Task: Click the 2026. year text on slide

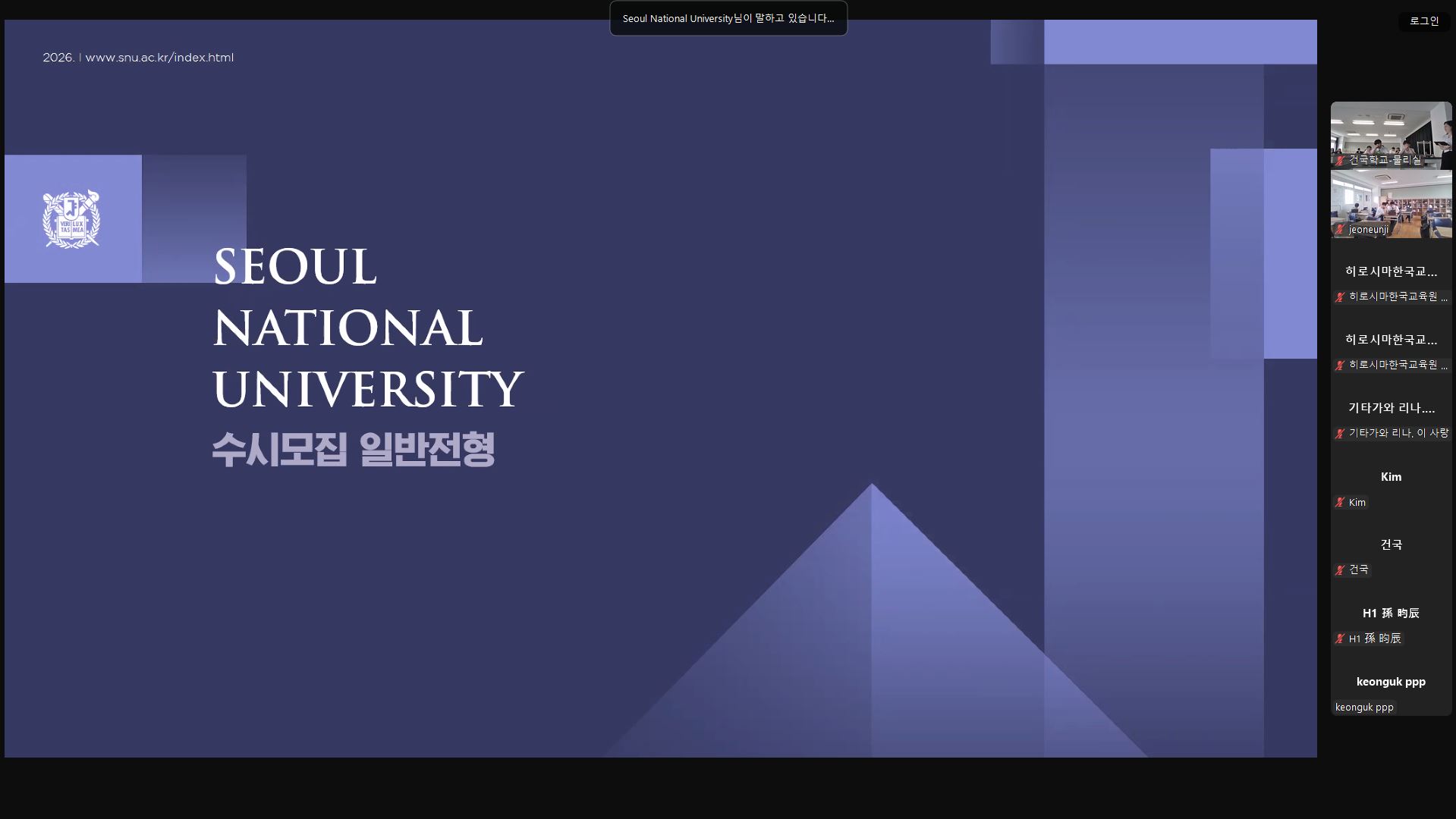Action: click(58, 58)
